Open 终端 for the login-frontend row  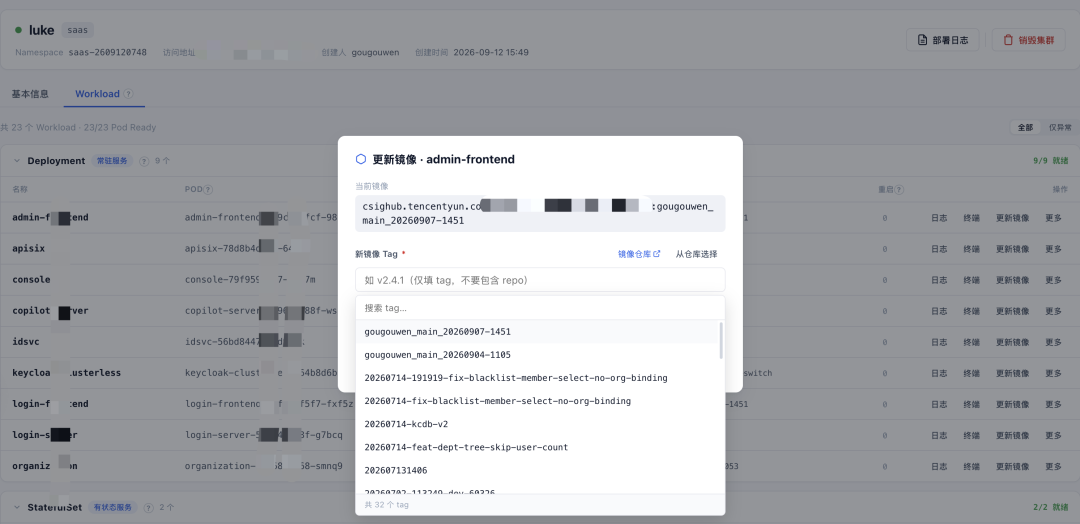(x=971, y=404)
